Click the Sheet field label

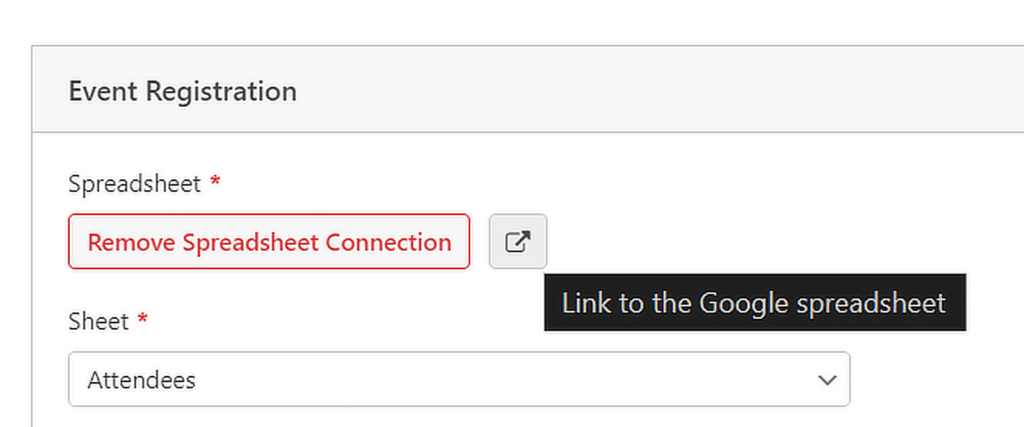tap(98, 321)
